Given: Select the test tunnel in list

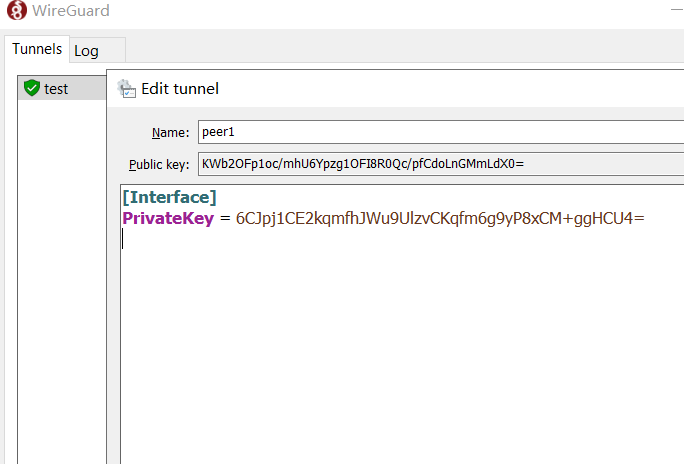Looking at the screenshot, I should pos(62,89).
